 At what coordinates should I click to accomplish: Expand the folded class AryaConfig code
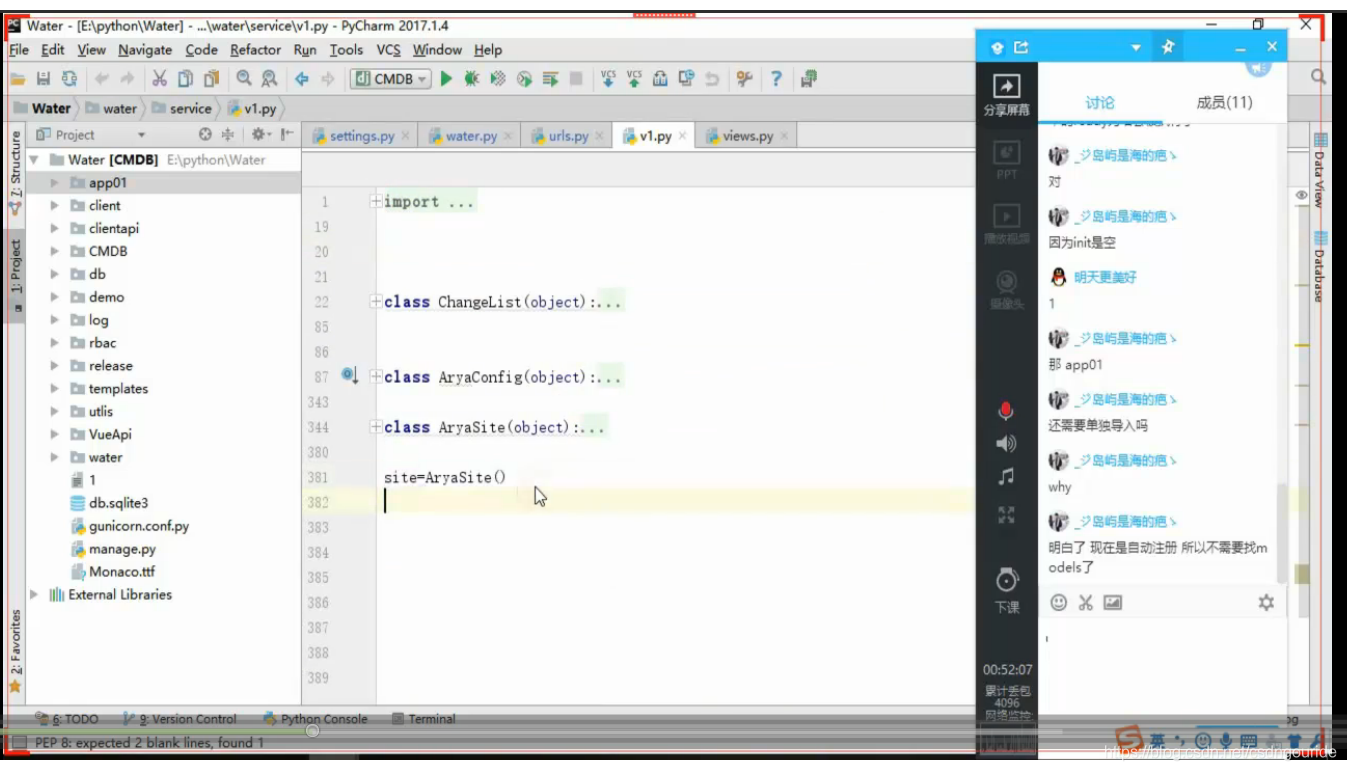point(376,377)
